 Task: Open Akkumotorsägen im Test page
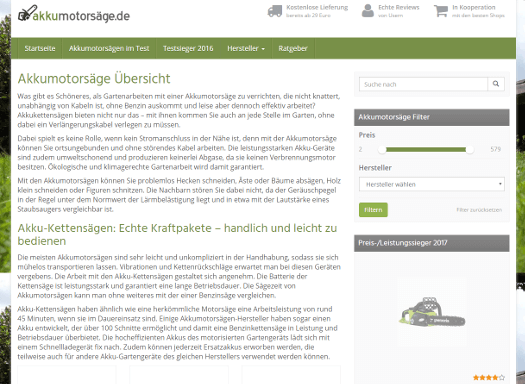109,49
